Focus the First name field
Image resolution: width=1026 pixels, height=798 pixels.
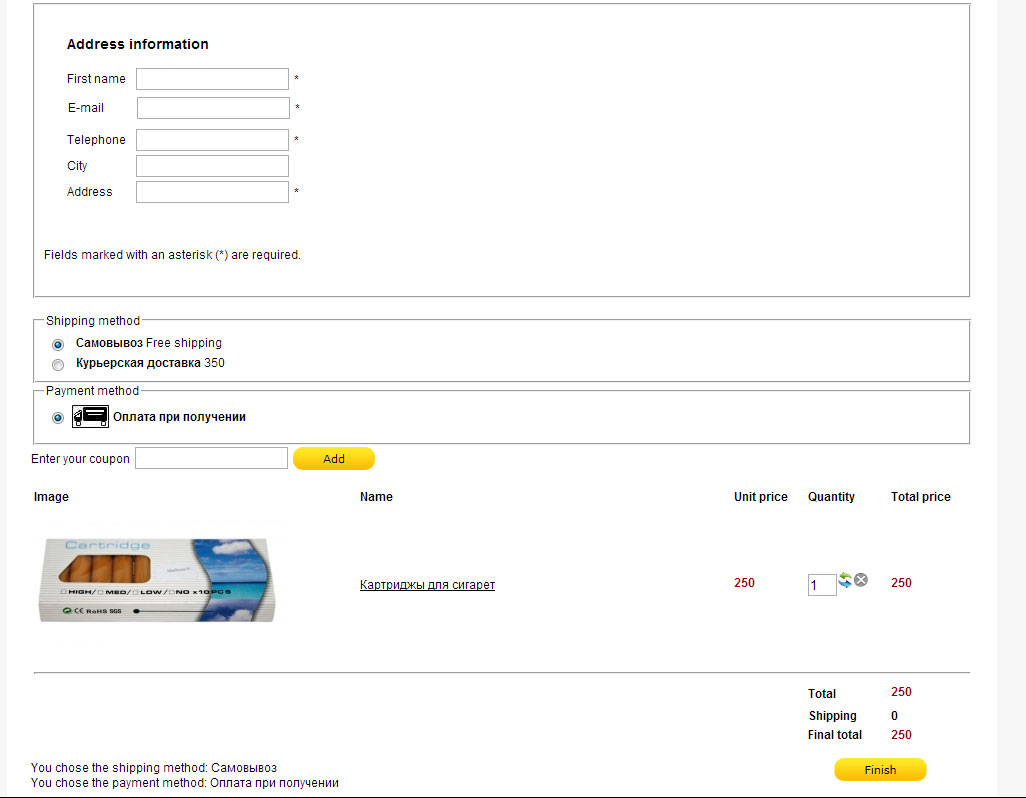tap(212, 79)
